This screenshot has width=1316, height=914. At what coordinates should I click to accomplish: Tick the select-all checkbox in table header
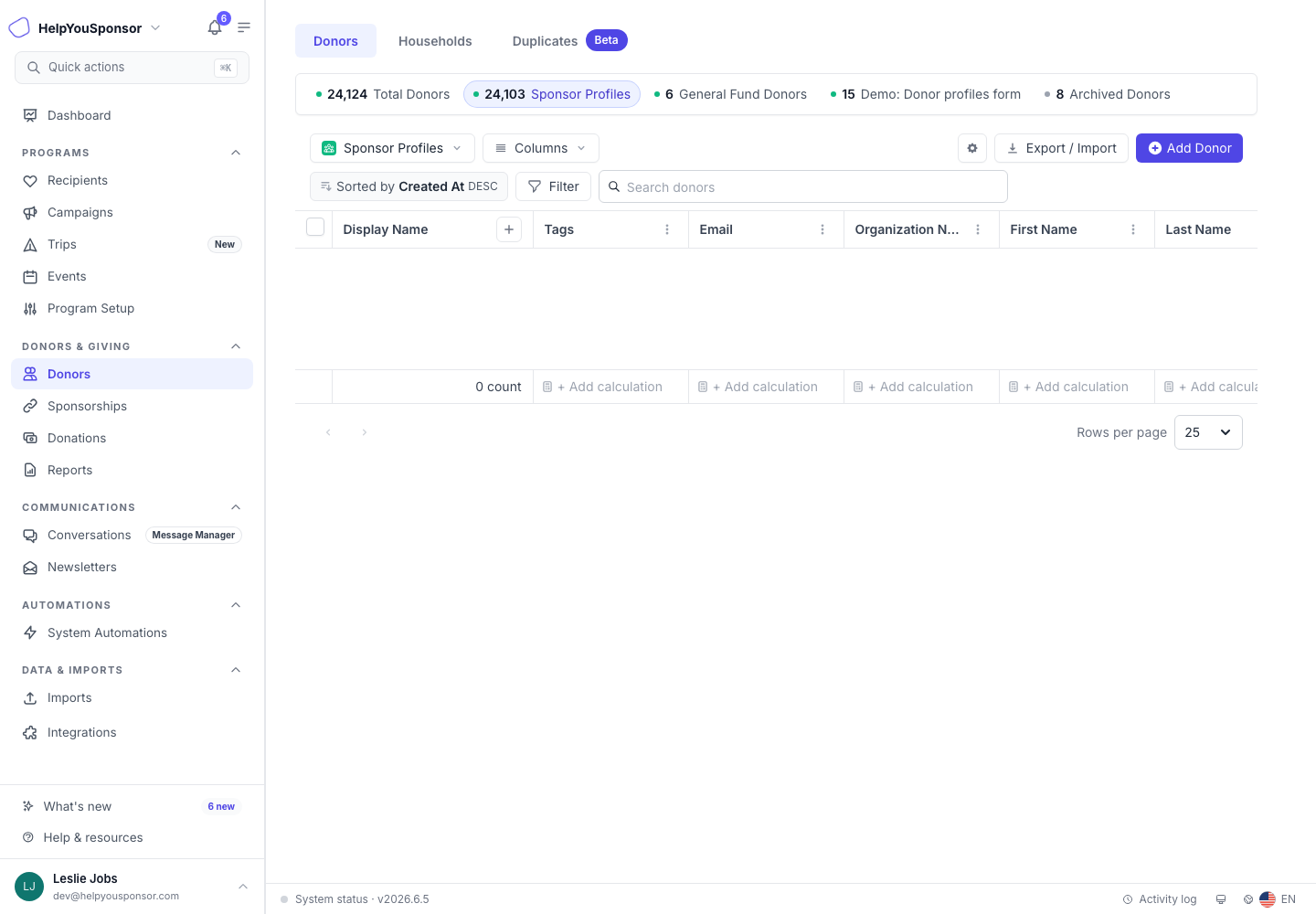pyautogui.click(x=315, y=228)
